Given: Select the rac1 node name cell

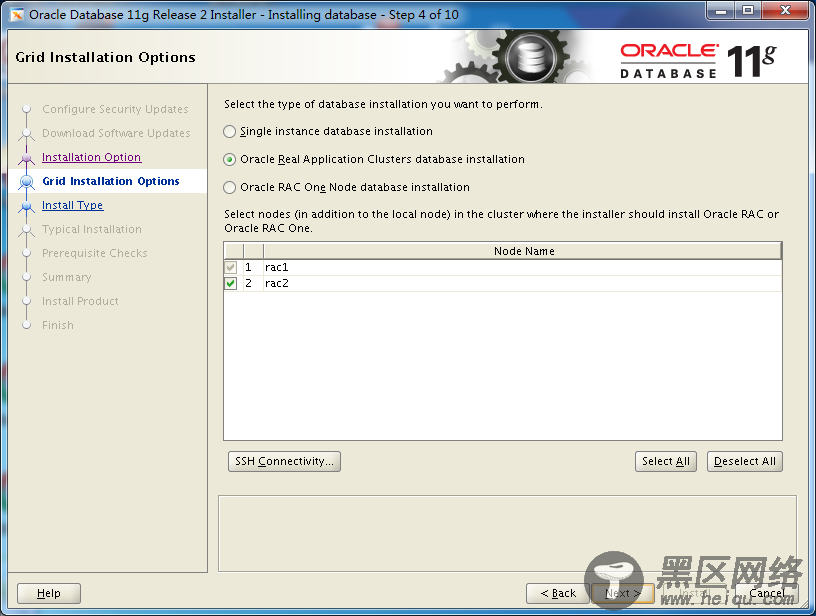Looking at the screenshot, I should coord(523,267).
